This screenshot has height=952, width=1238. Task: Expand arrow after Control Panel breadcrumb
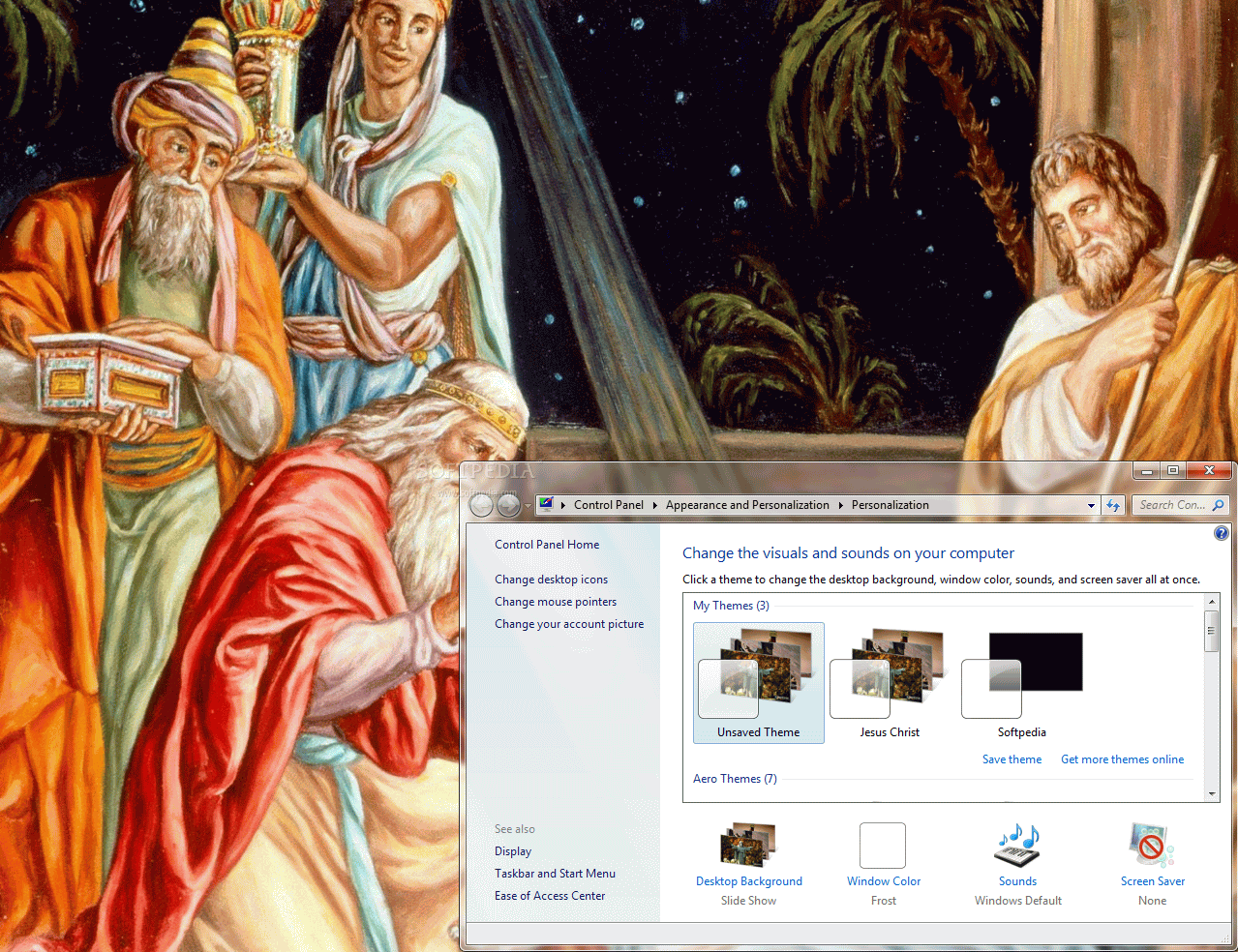[x=654, y=505]
